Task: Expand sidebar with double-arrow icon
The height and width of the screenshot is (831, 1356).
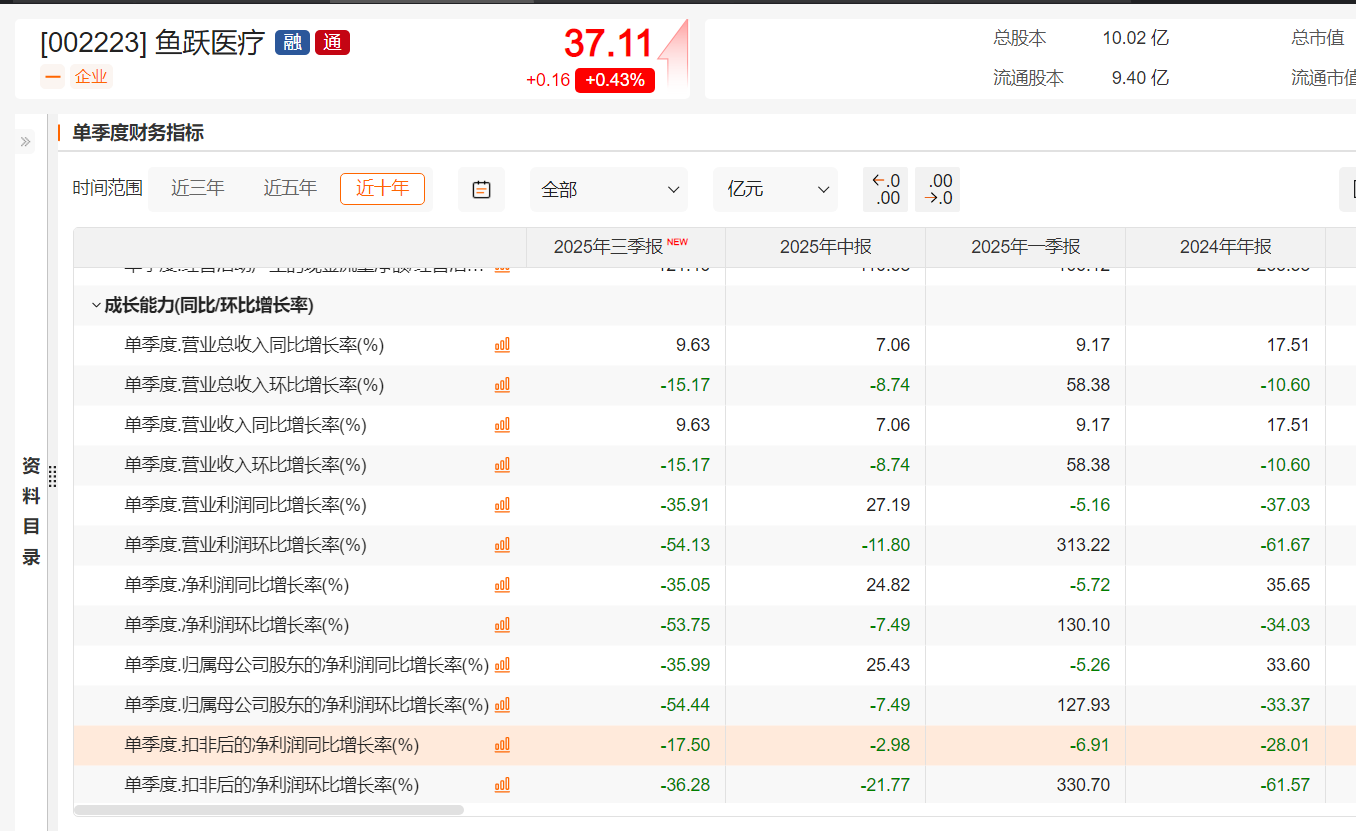Action: coord(26,142)
